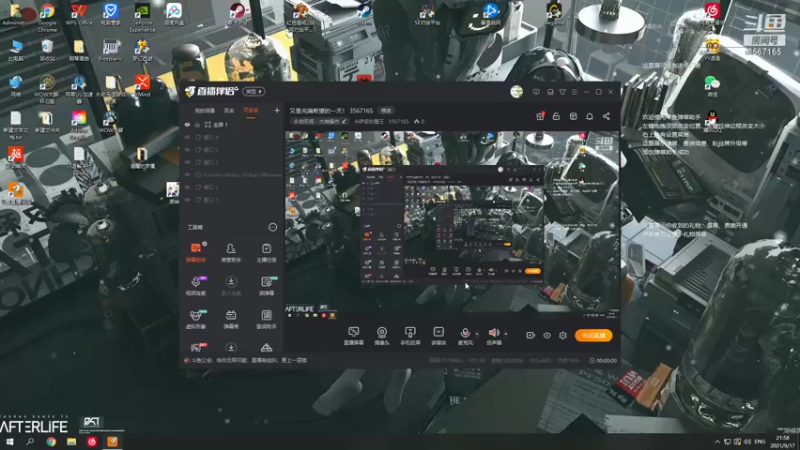Viewport: 800px width, 450px height.
Task: Open the 视频连麦 tool
Action: click(x=195, y=286)
